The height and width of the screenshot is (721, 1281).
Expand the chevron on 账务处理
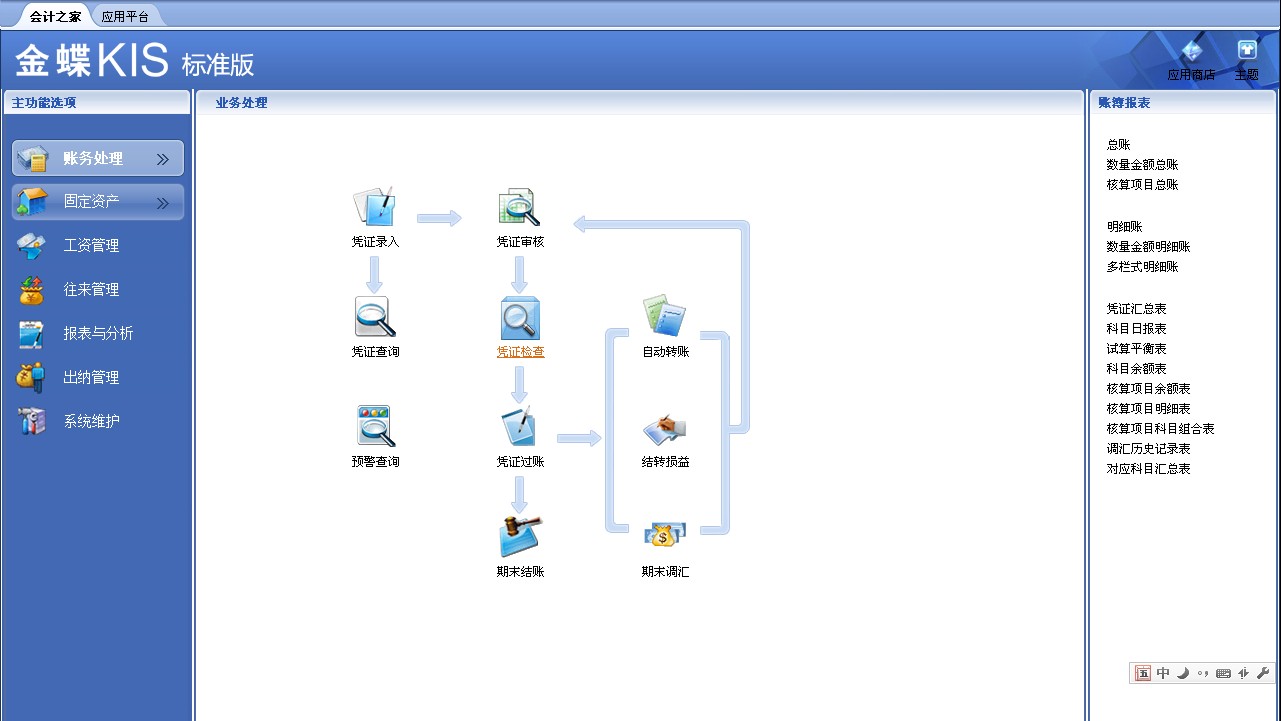pos(163,159)
